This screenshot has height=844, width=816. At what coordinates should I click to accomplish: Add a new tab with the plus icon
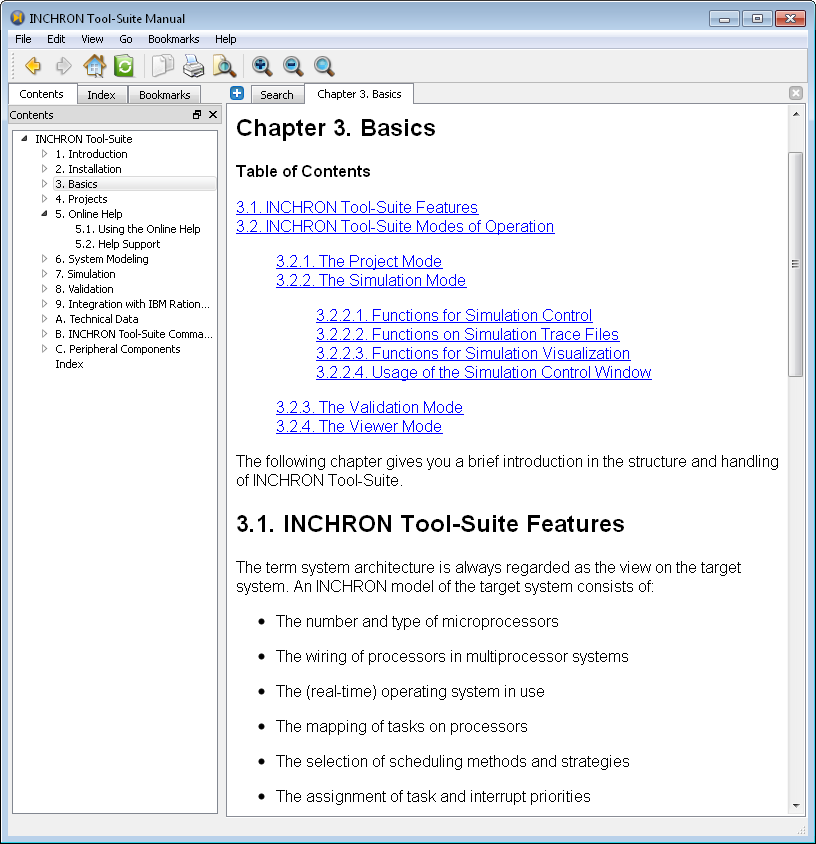point(237,93)
